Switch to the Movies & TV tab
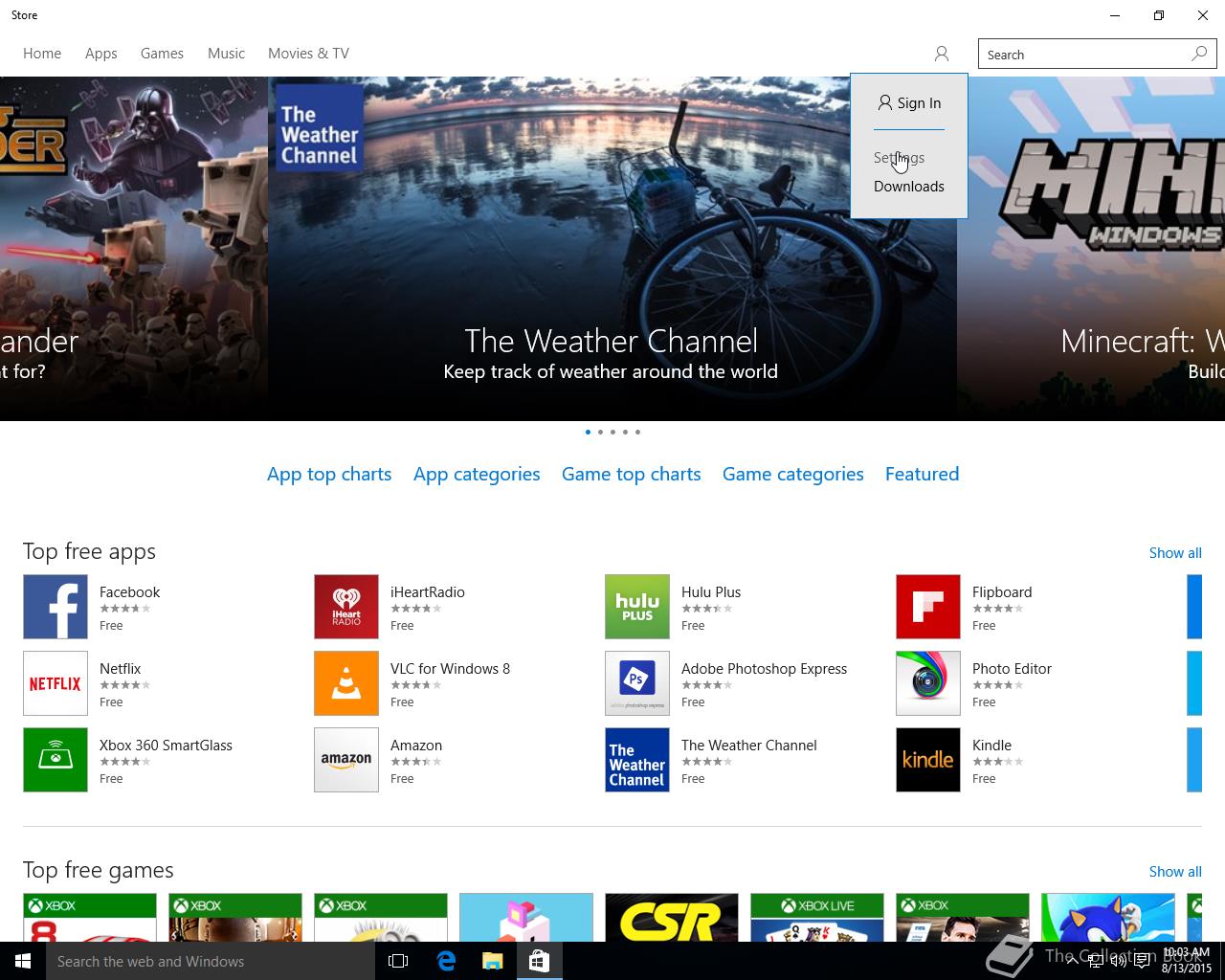The image size is (1225, 980). (x=308, y=54)
